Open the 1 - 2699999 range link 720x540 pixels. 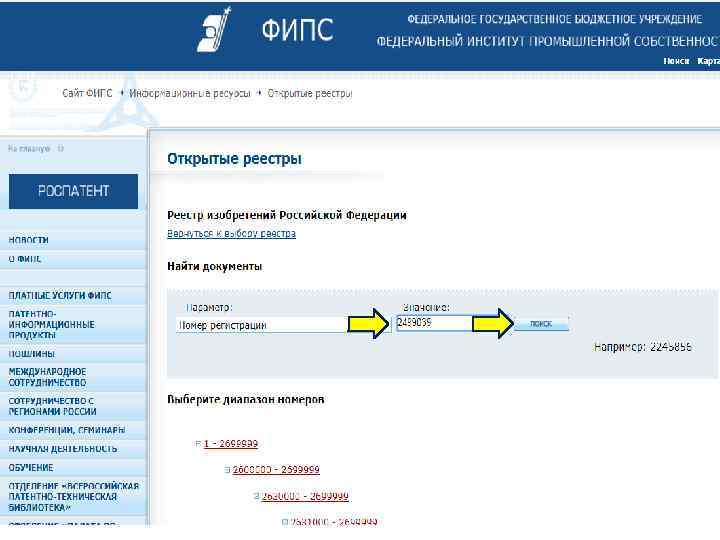pyautogui.click(x=231, y=444)
